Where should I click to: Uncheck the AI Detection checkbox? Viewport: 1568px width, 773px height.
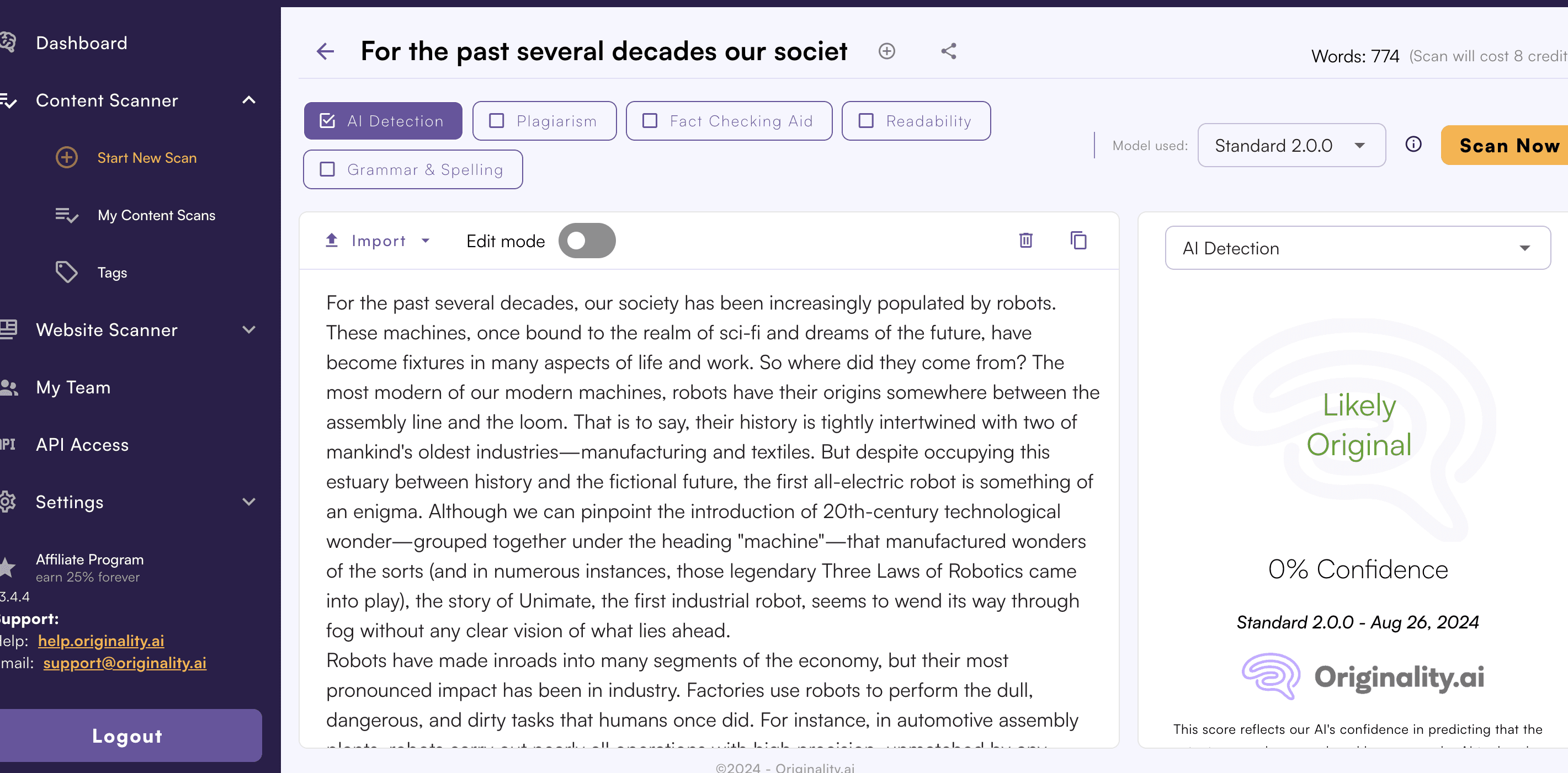click(327, 121)
